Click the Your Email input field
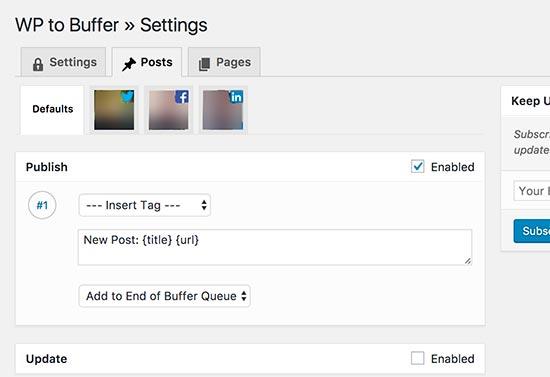 tap(532, 191)
